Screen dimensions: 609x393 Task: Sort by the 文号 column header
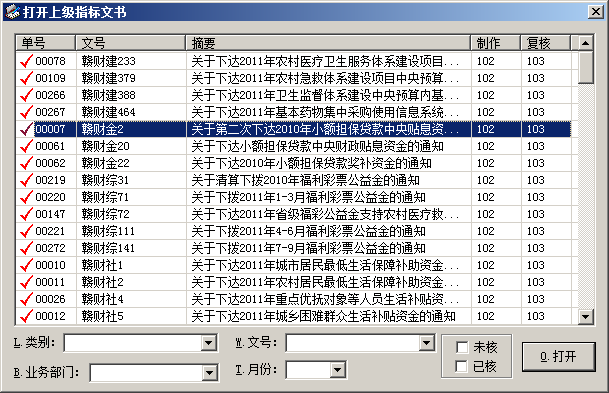[x=130, y=43]
